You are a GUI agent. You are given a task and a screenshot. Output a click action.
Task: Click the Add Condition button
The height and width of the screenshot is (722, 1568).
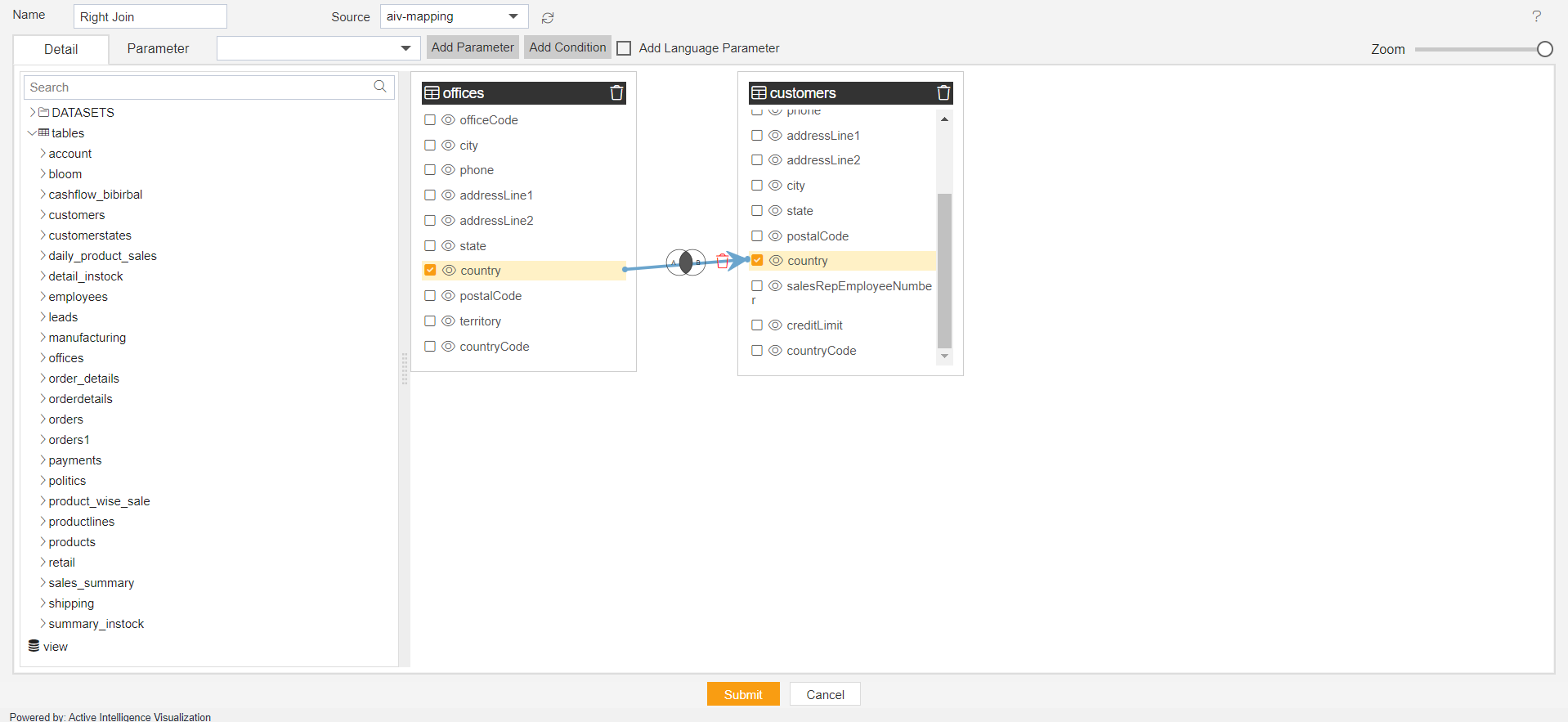(x=567, y=47)
